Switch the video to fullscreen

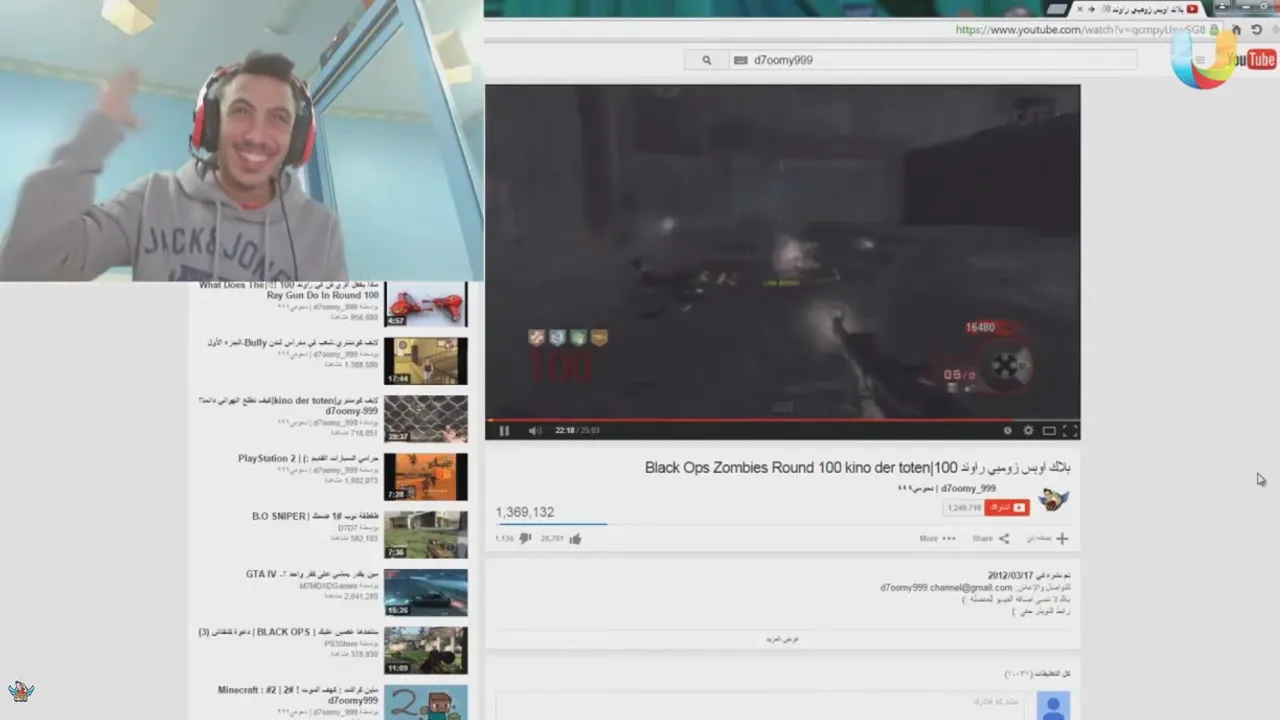point(1070,431)
